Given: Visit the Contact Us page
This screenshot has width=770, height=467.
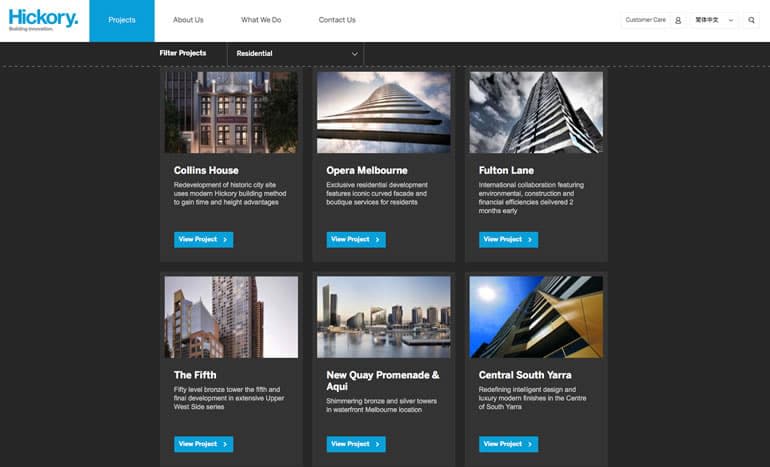Looking at the screenshot, I should click(x=337, y=20).
